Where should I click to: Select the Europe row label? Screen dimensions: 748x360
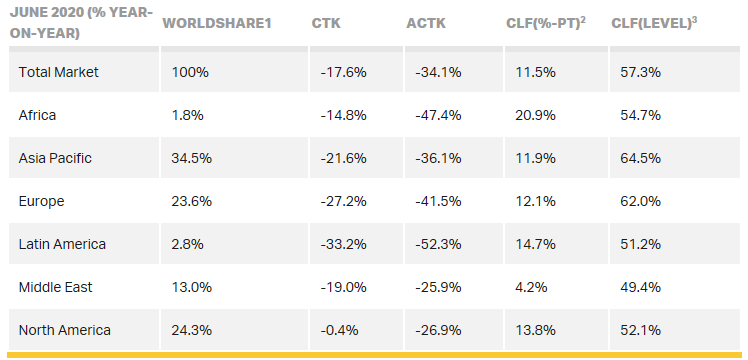42,201
